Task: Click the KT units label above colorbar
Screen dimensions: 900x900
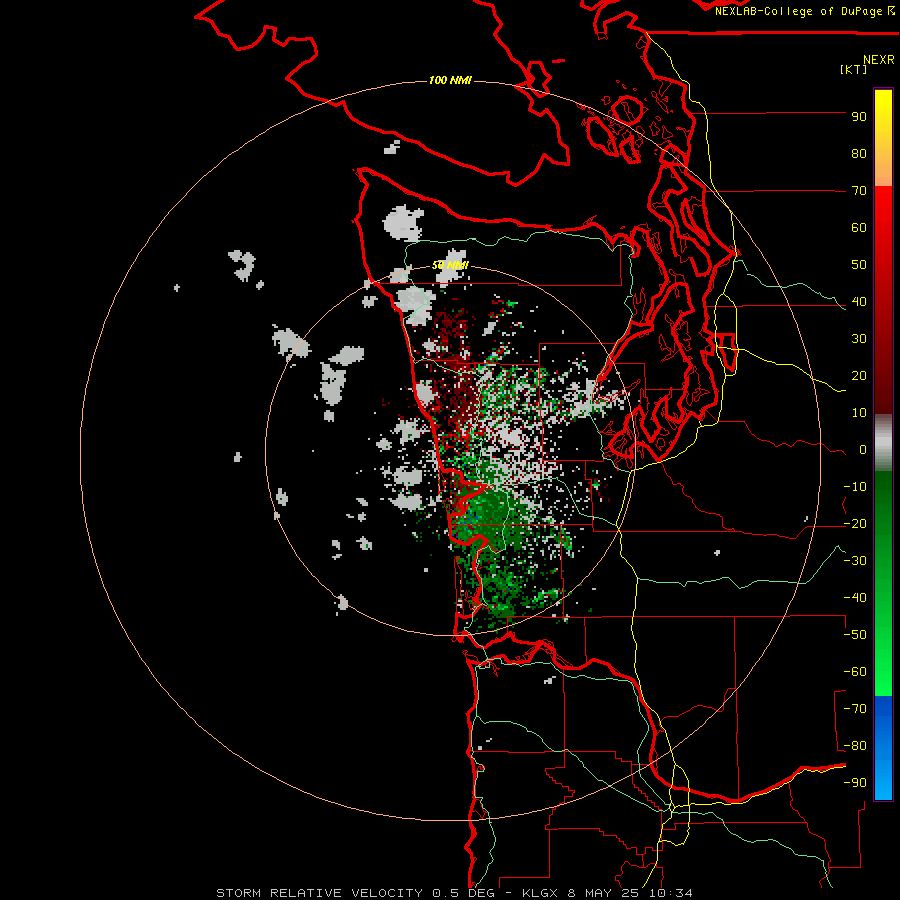Action: pos(854,69)
